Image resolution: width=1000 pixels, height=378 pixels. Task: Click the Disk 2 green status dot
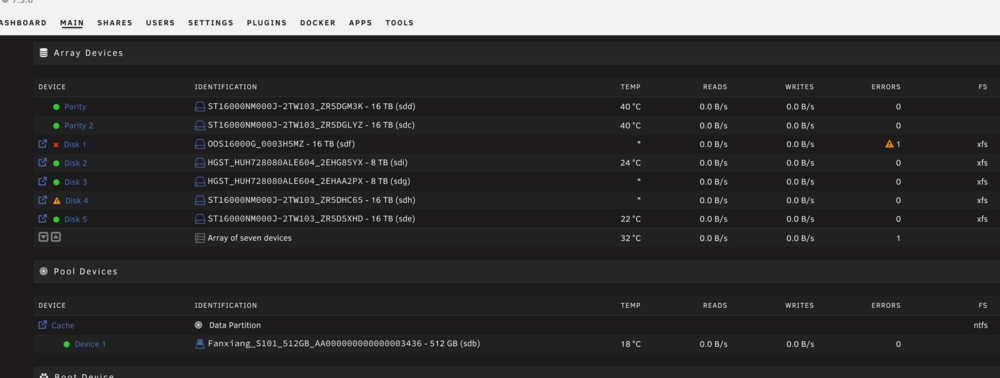pos(56,163)
